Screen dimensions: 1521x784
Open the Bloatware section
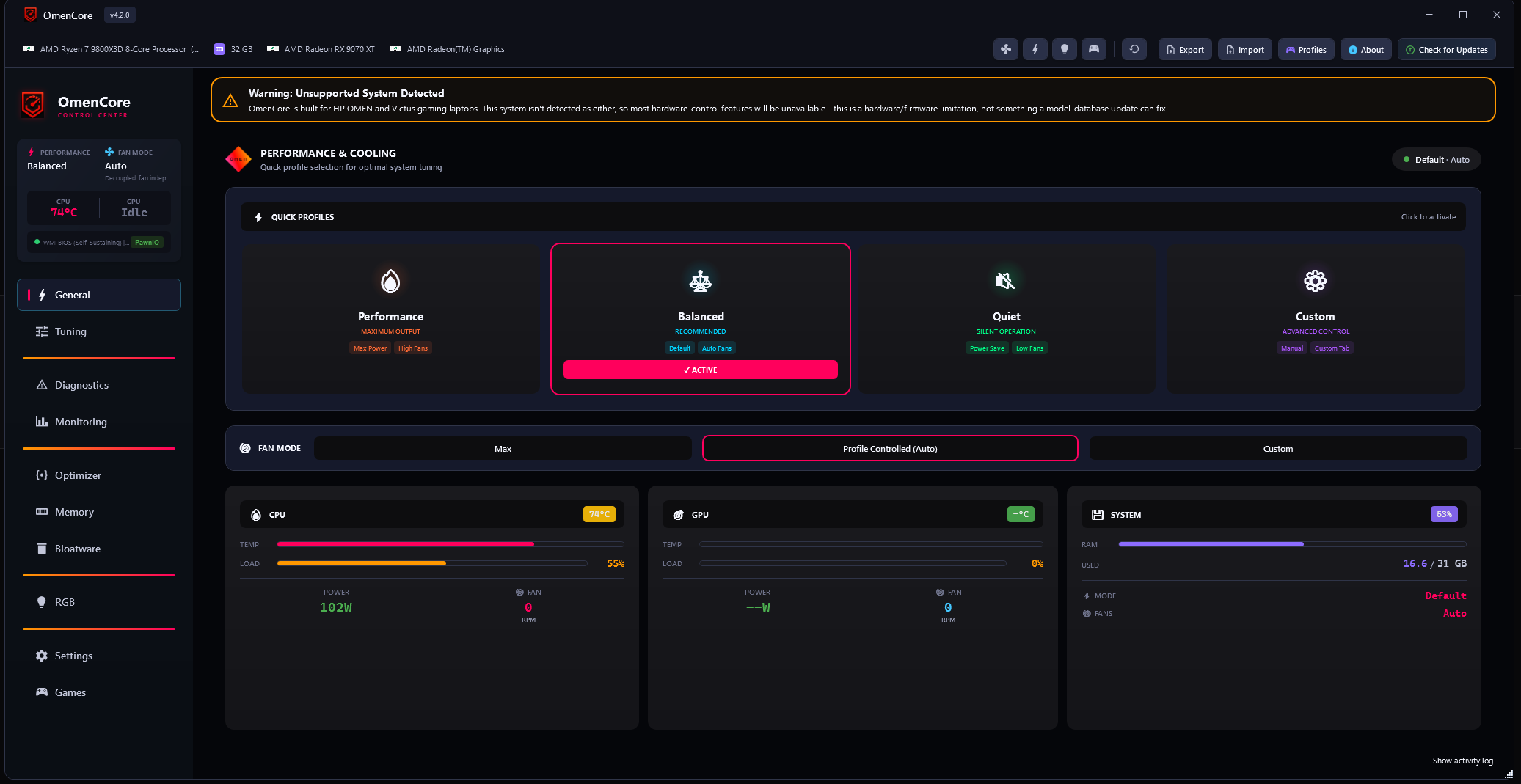click(x=99, y=549)
